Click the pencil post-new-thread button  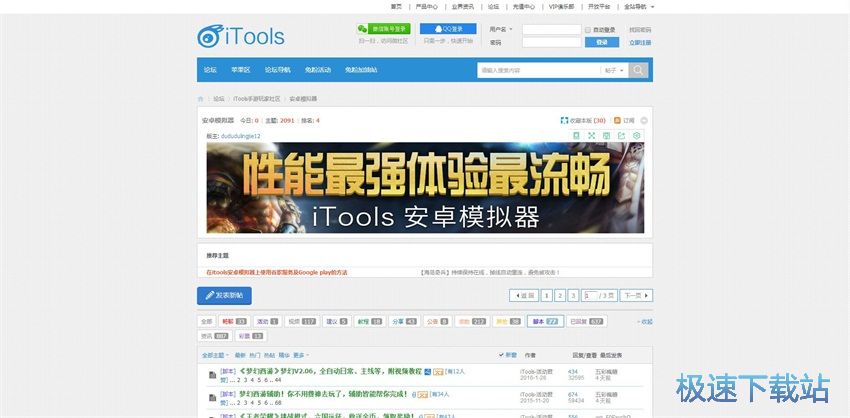(224, 295)
